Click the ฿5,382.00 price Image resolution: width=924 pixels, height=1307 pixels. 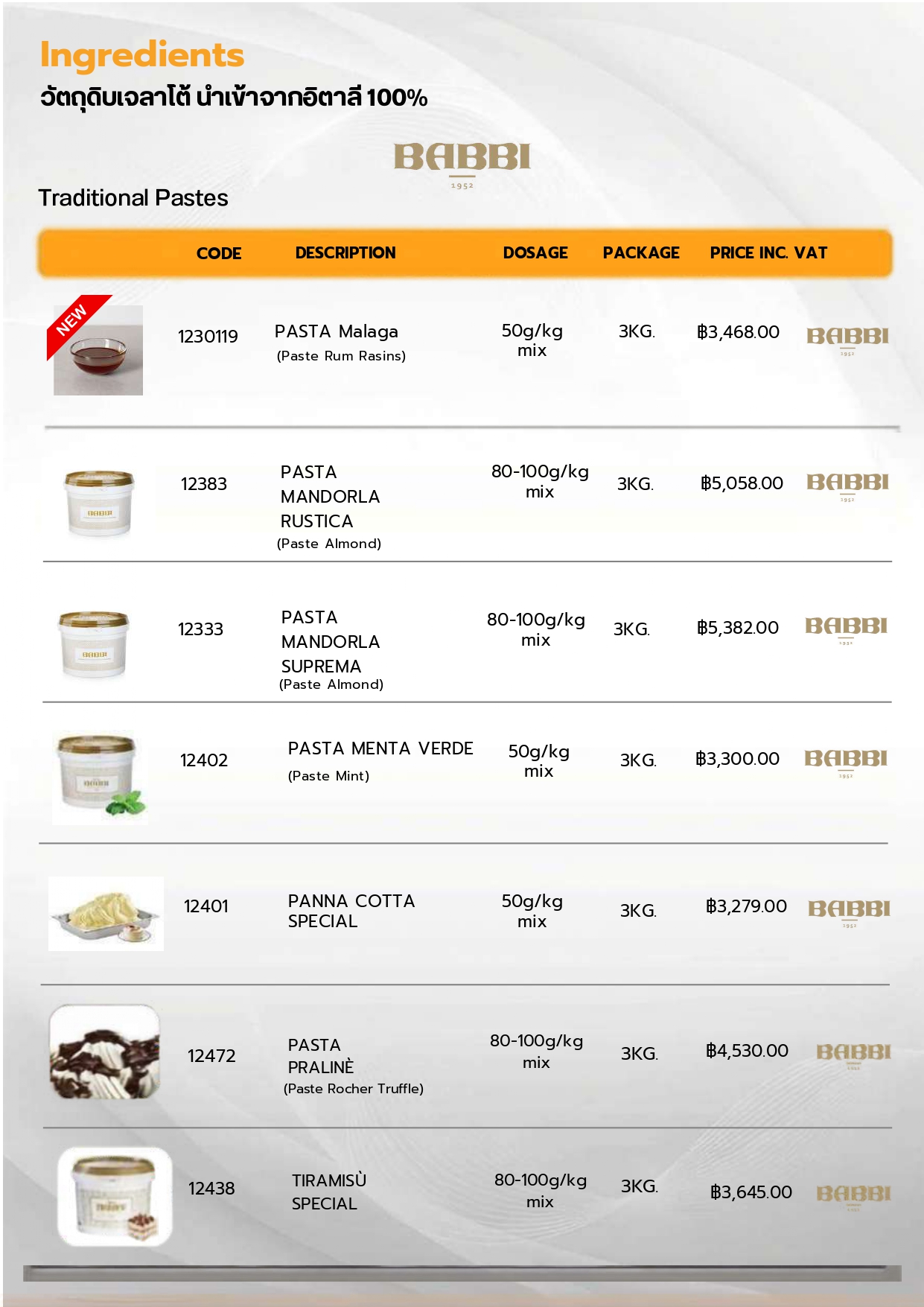click(738, 628)
